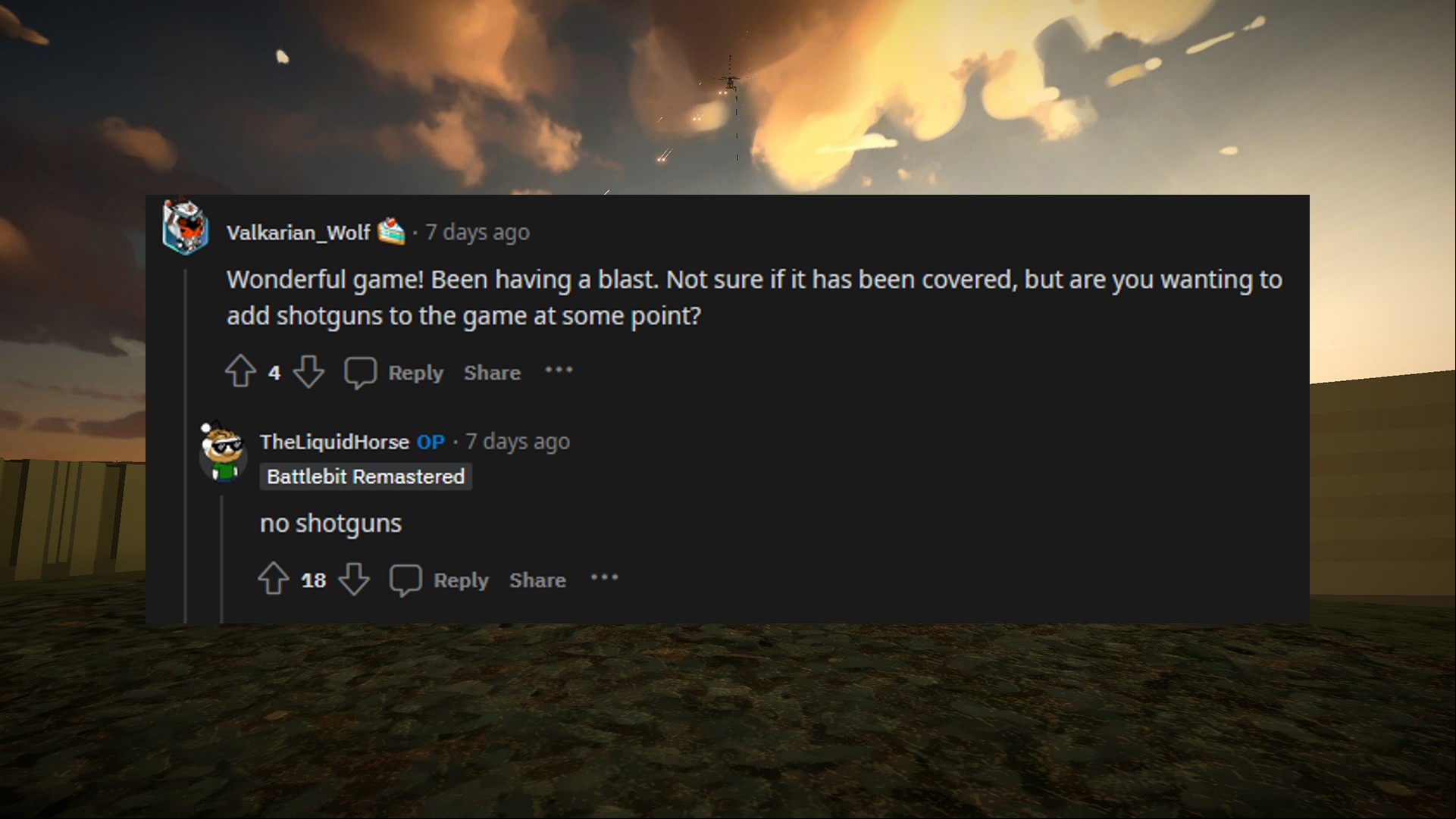Share TheLiquidHorse's reply
Screen dimensions: 1456x819
click(537, 580)
